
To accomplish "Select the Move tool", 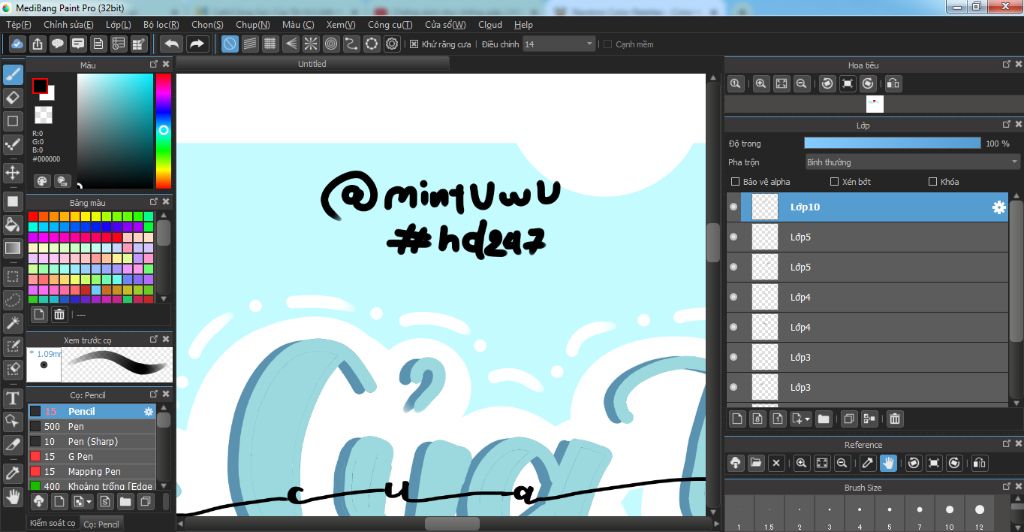I will 12,173.
